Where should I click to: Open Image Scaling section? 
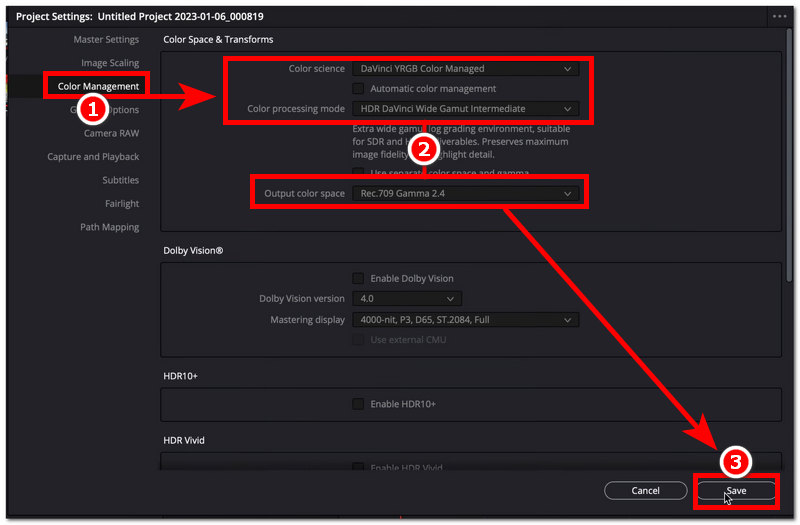(110, 63)
